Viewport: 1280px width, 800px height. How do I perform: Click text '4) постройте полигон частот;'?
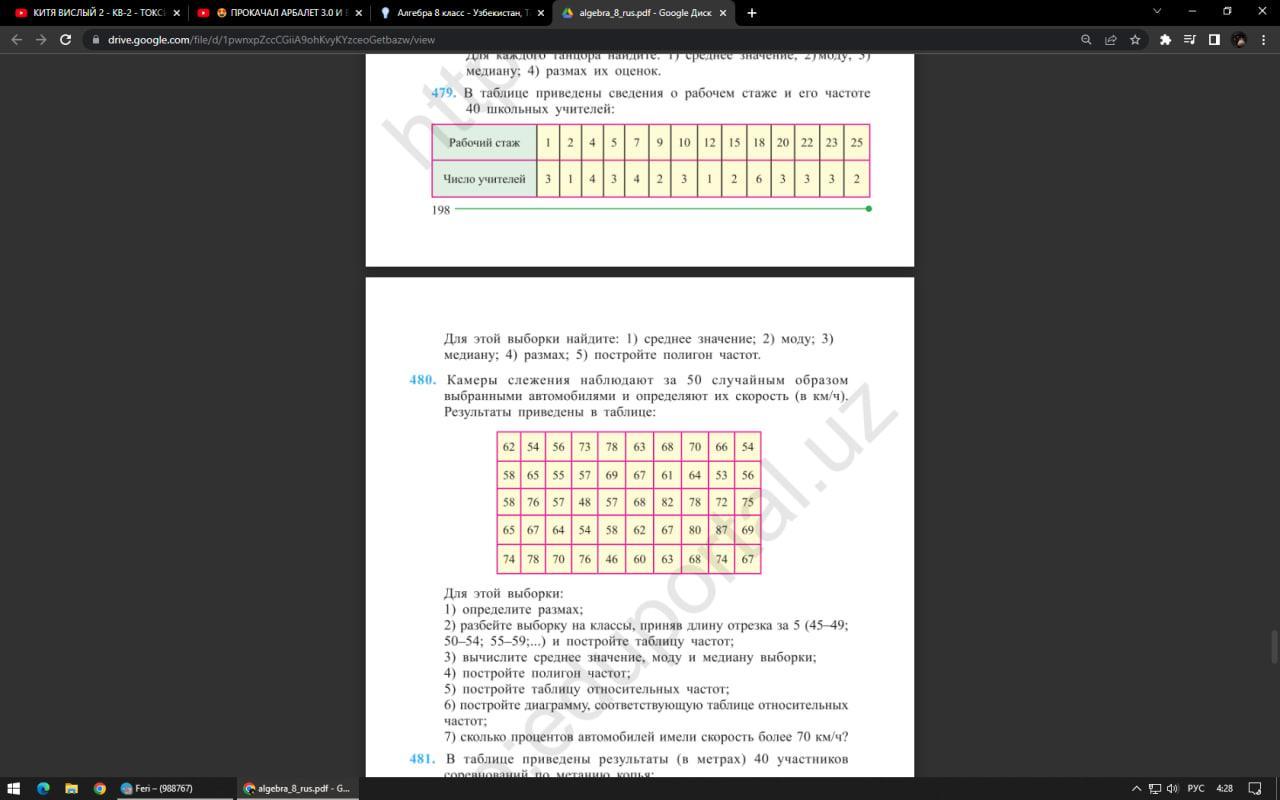point(538,673)
